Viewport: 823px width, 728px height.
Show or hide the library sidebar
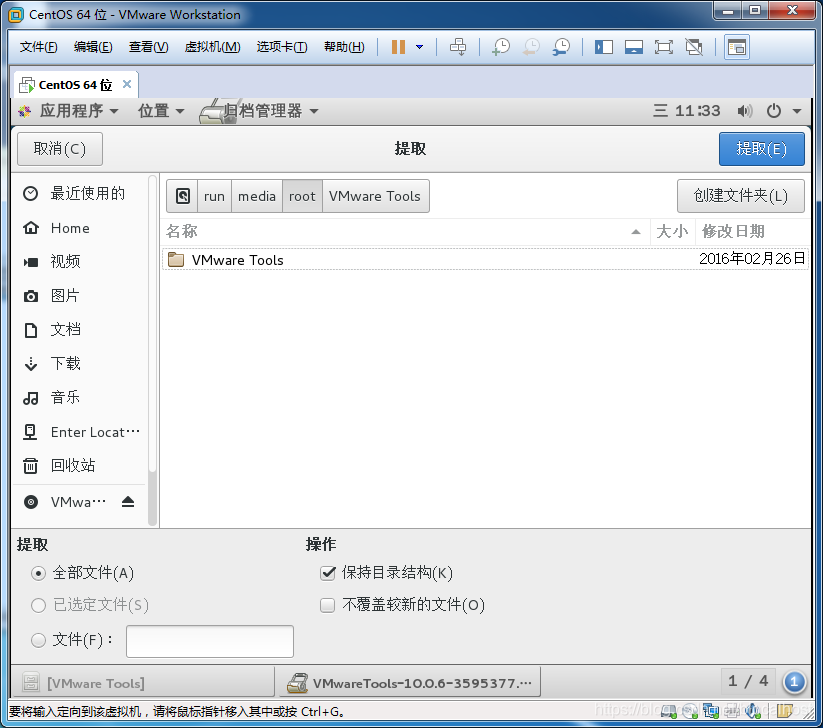[x=604, y=47]
